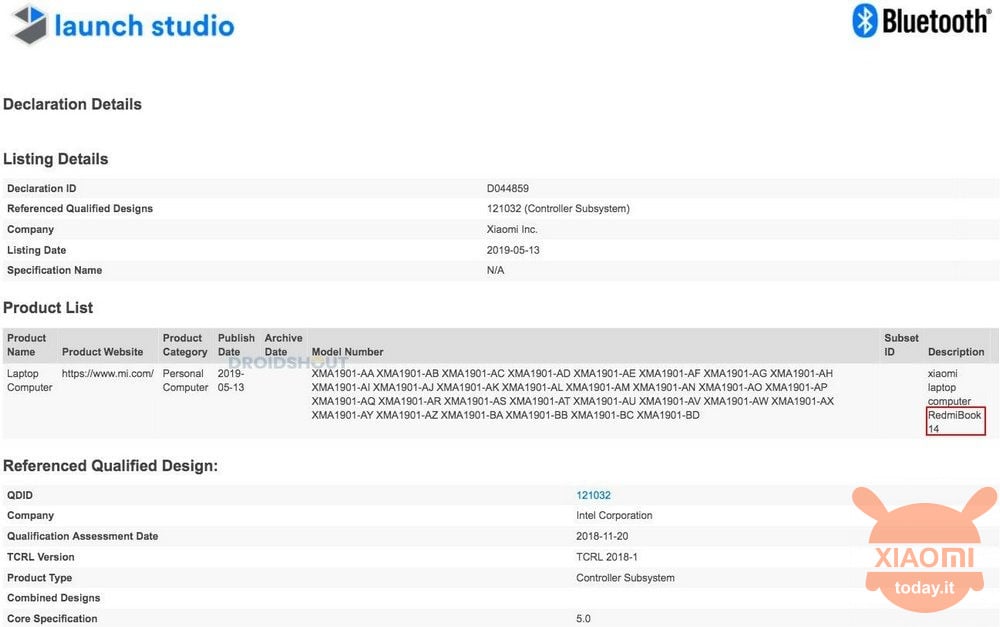Select the 'Declaration ID' label
The width and height of the screenshot is (1000, 627).
[41, 188]
